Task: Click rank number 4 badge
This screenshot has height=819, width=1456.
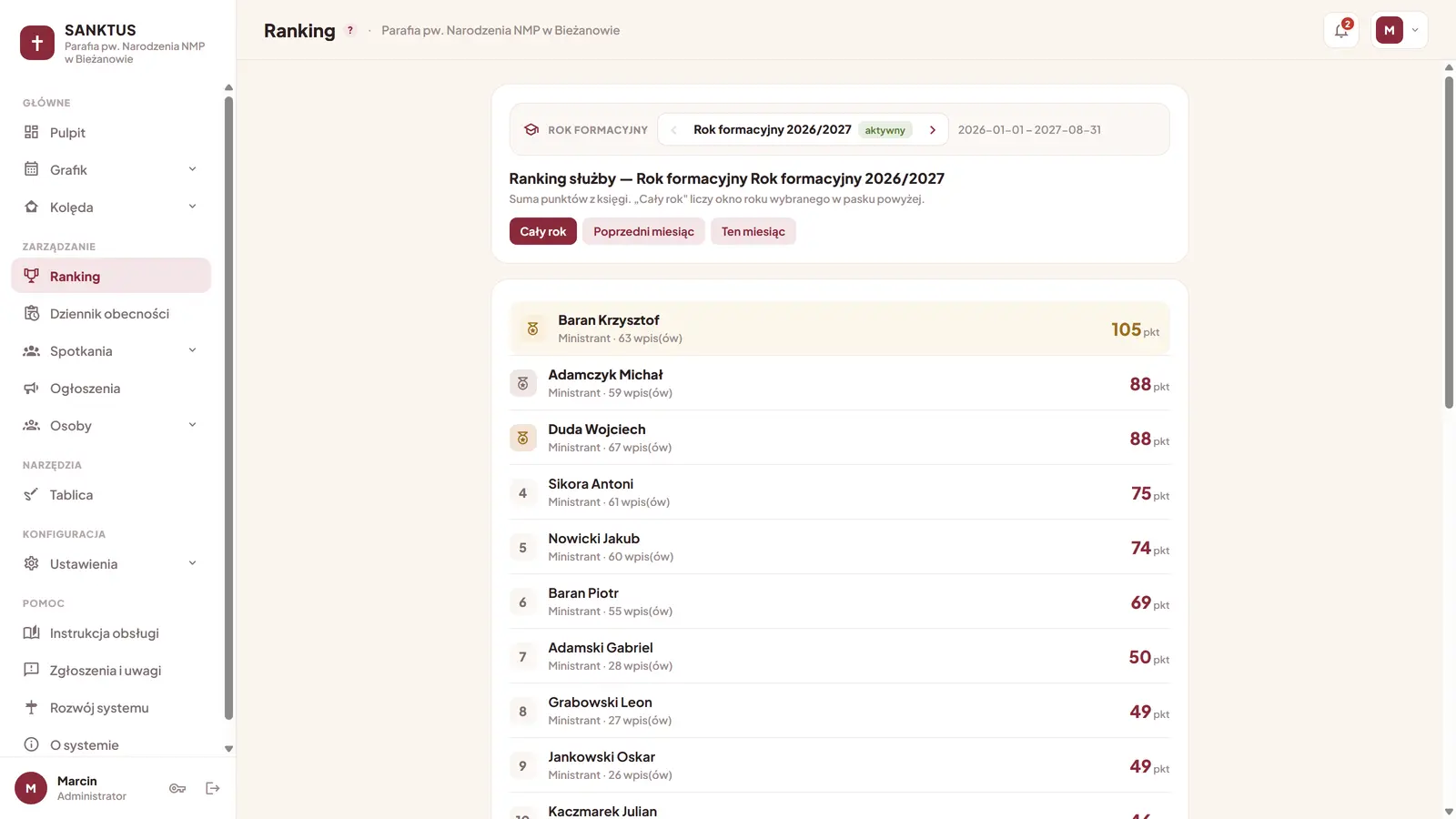Action: 522,492
